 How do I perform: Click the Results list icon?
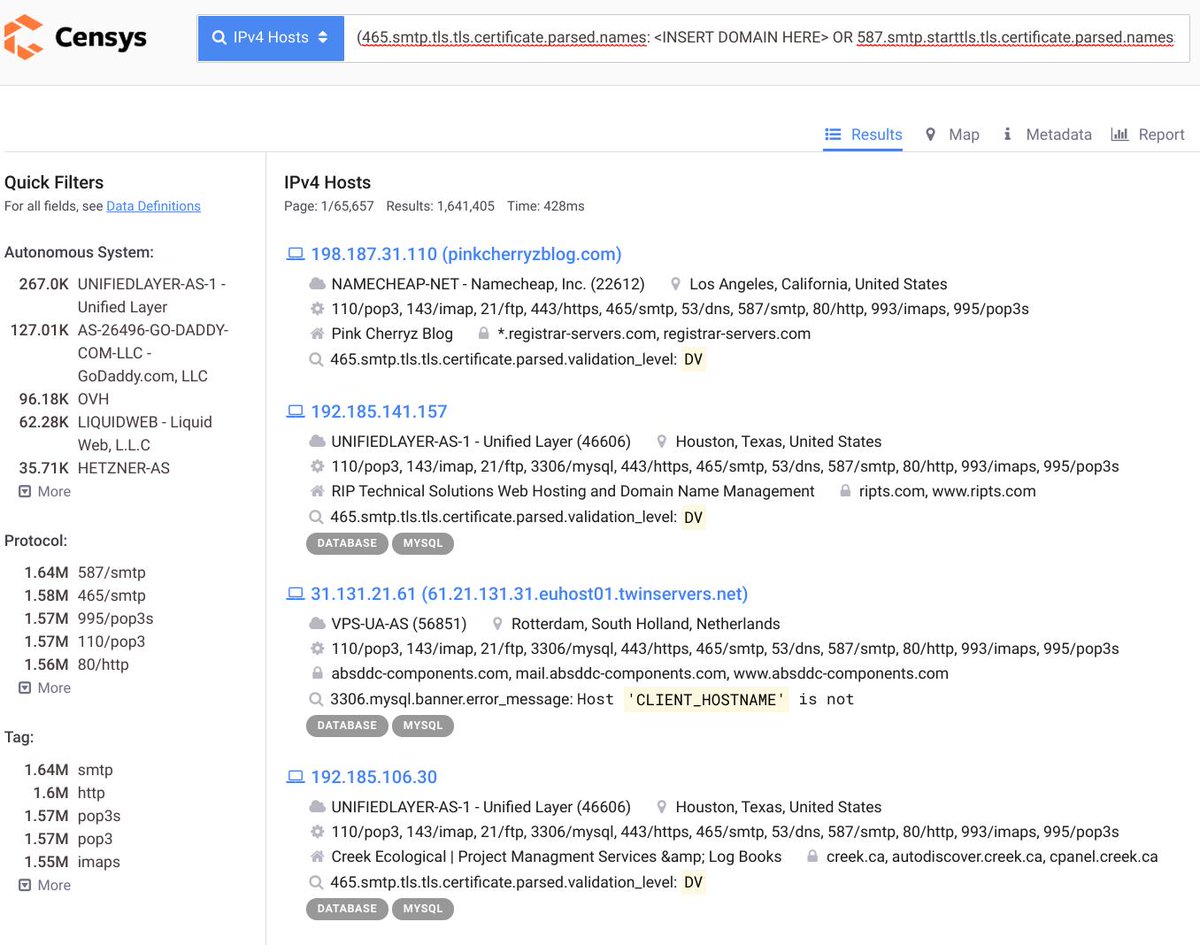(x=832, y=134)
